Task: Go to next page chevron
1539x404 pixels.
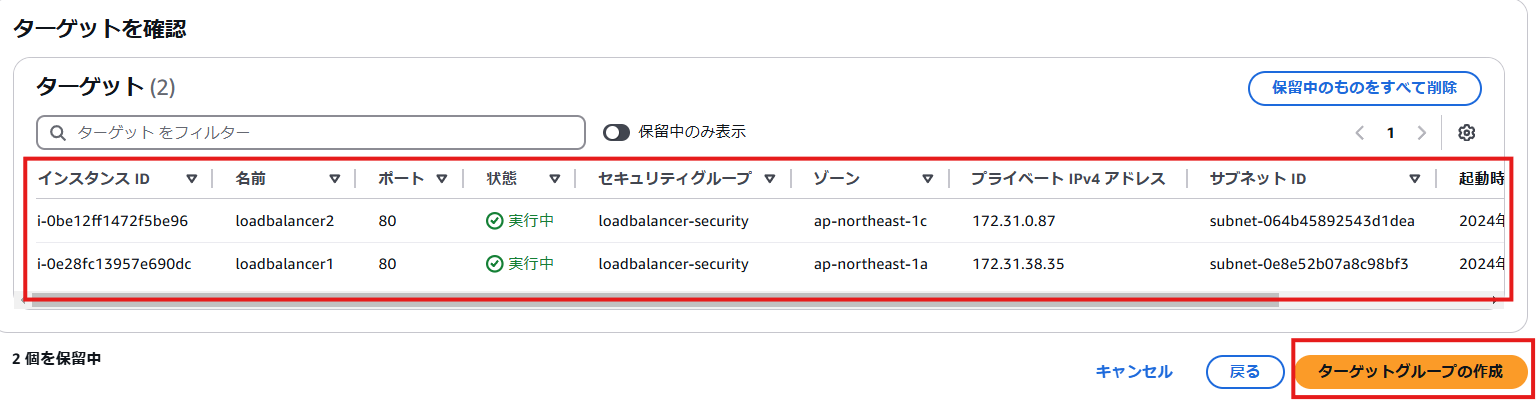Action: click(1421, 133)
